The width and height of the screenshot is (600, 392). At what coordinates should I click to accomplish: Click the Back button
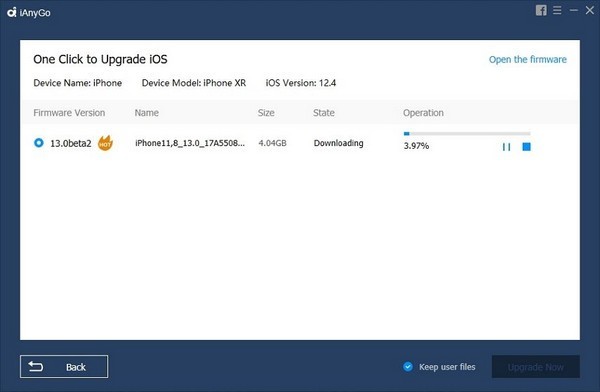click(x=64, y=367)
